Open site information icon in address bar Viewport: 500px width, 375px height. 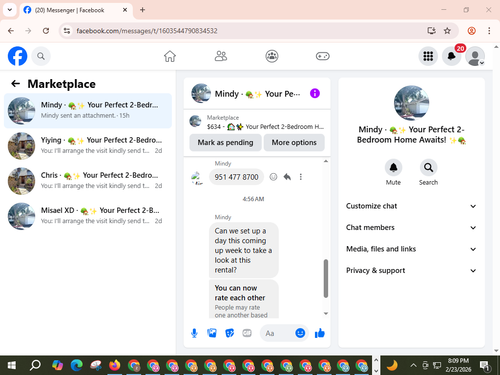click(67, 31)
